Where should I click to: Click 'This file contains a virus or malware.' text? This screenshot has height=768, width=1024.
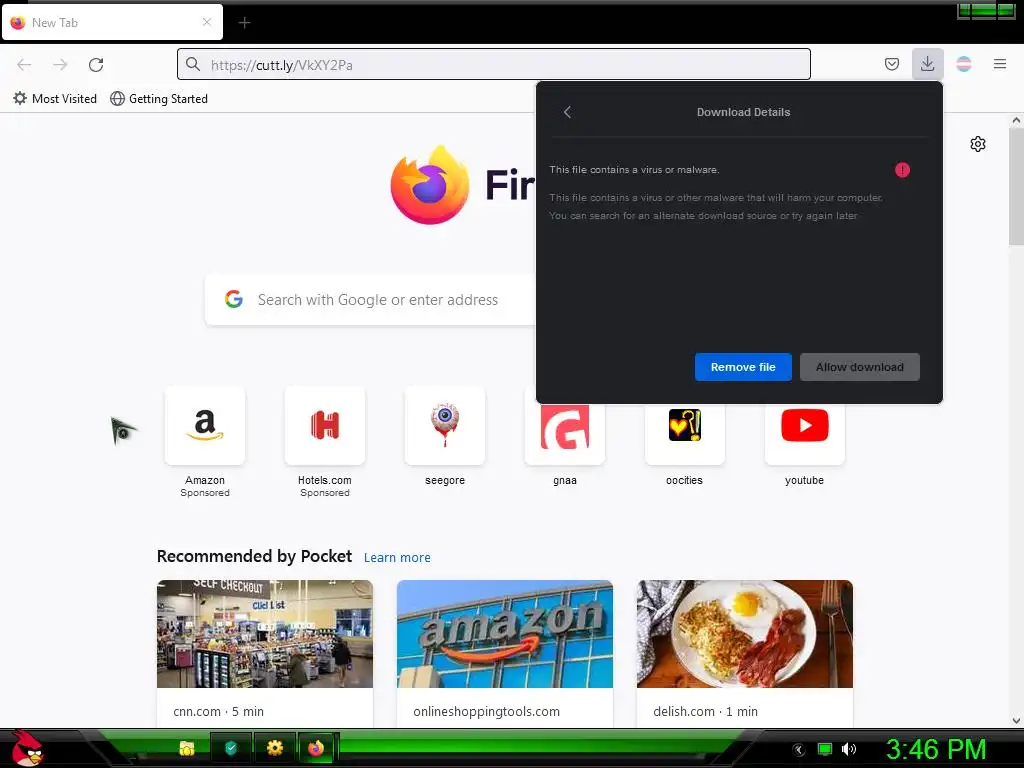pos(634,170)
